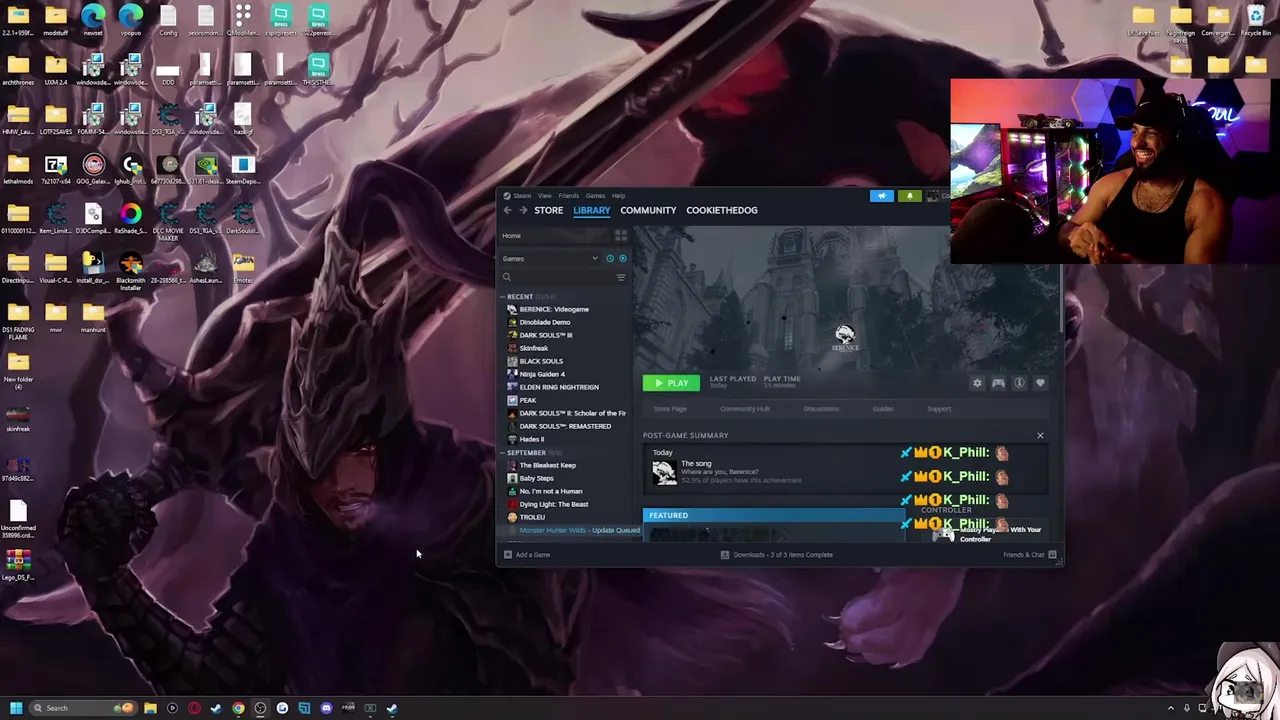
Task: Add the game to favorites via heart icon
Action: coord(1040,383)
